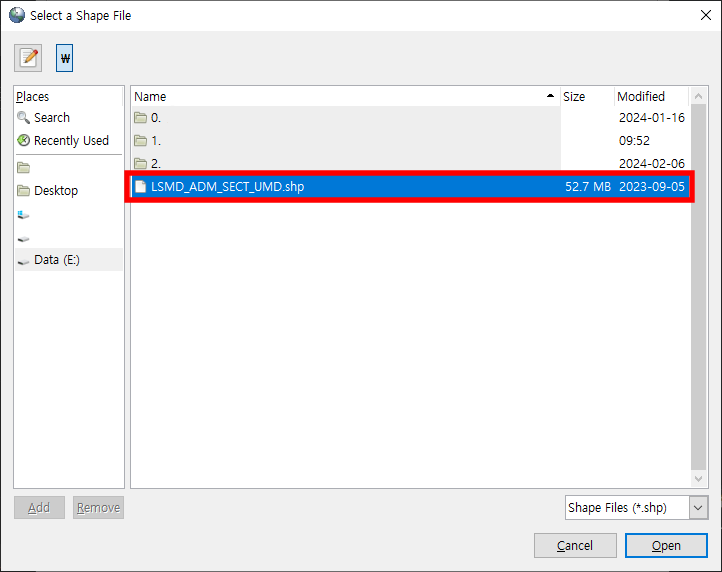
Task: Sort by Name column header
Action: coord(345,97)
